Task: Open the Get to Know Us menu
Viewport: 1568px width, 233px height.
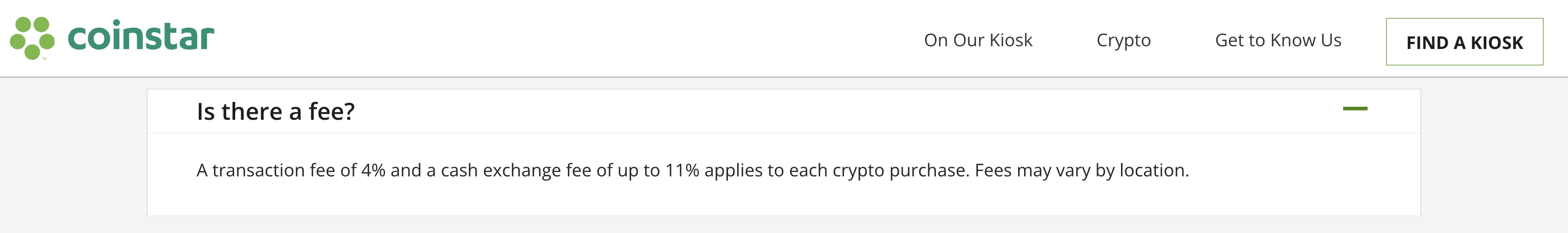Action: pyautogui.click(x=1278, y=40)
